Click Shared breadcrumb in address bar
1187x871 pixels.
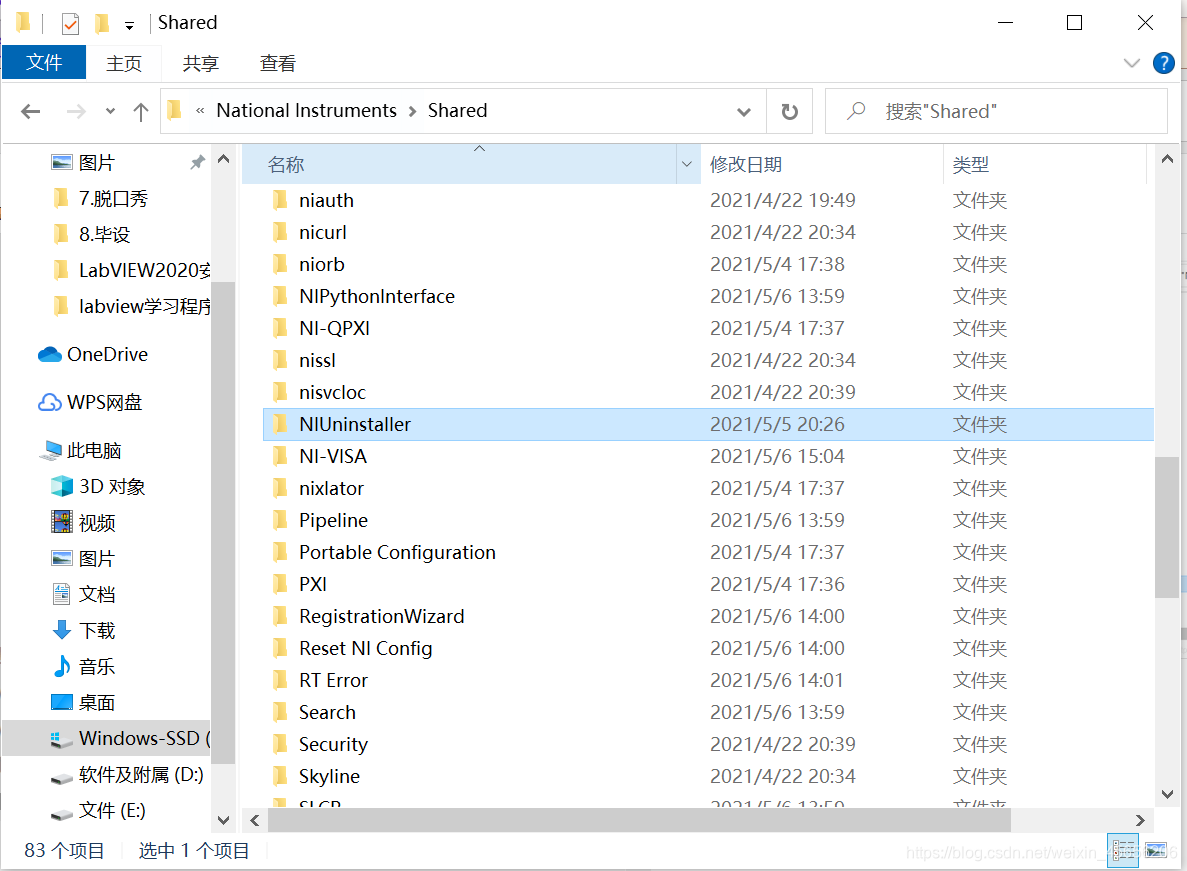point(457,110)
